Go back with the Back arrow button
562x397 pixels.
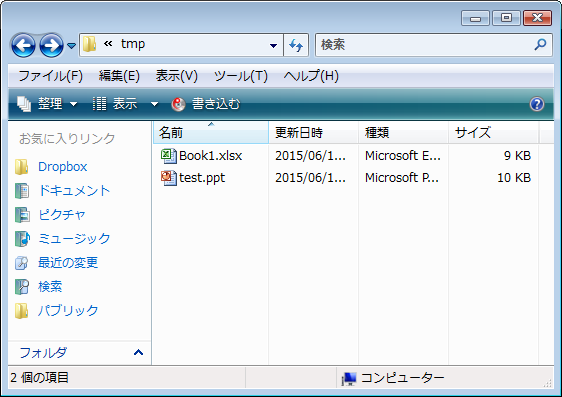point(23,46)
